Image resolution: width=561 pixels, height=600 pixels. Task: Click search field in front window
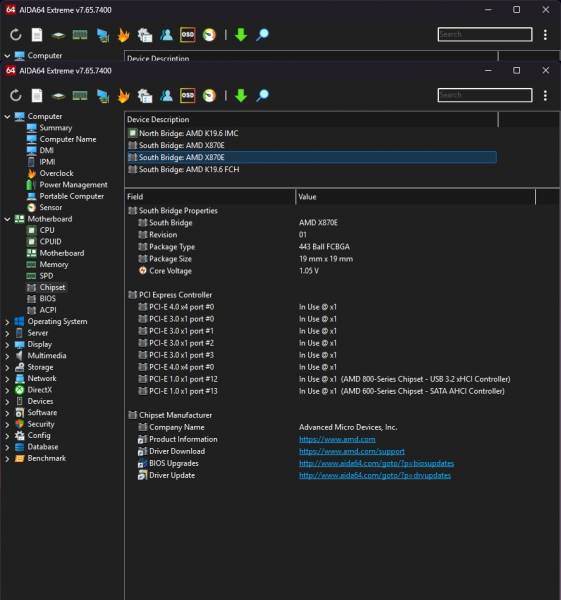pyautogui.click(x=485, y=95)
